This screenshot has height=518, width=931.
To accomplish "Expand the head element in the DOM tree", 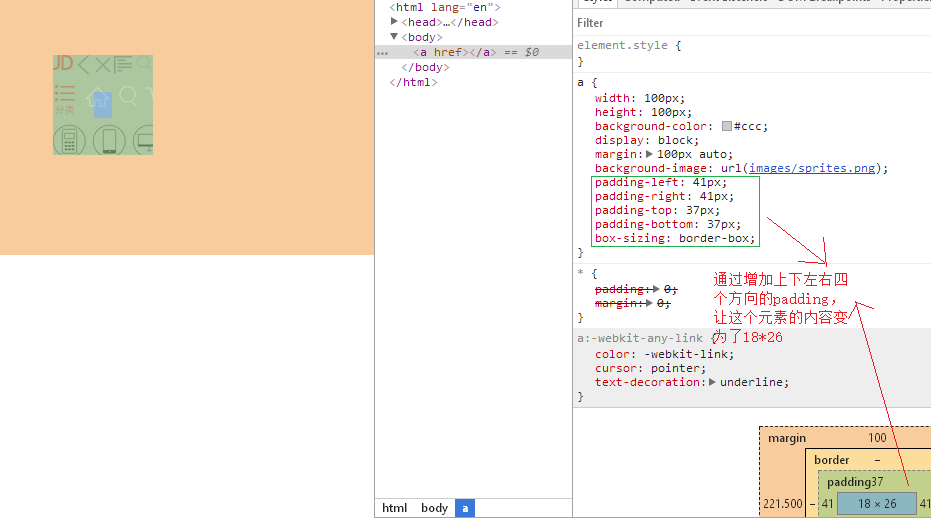I will 394,21.
